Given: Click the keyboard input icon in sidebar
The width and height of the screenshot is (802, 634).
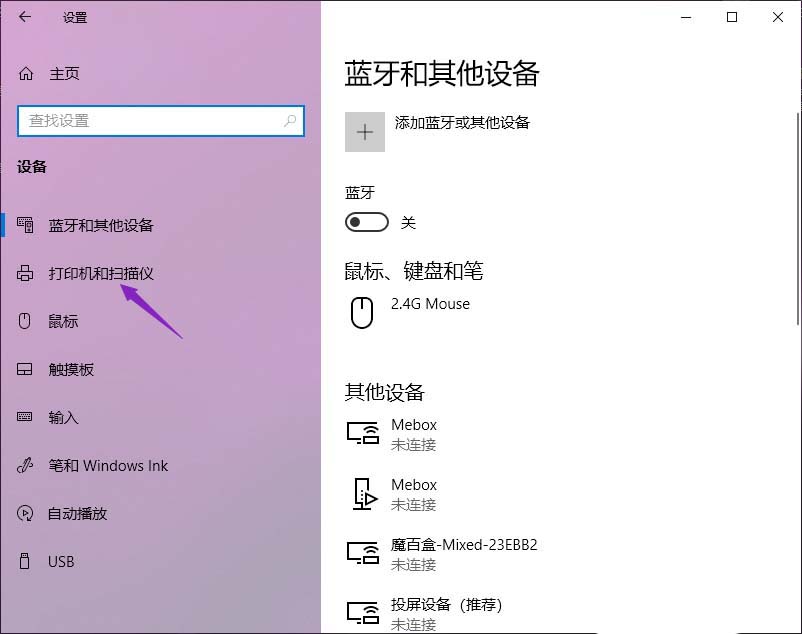Looking at the screenshot, I should coord(25,417).
